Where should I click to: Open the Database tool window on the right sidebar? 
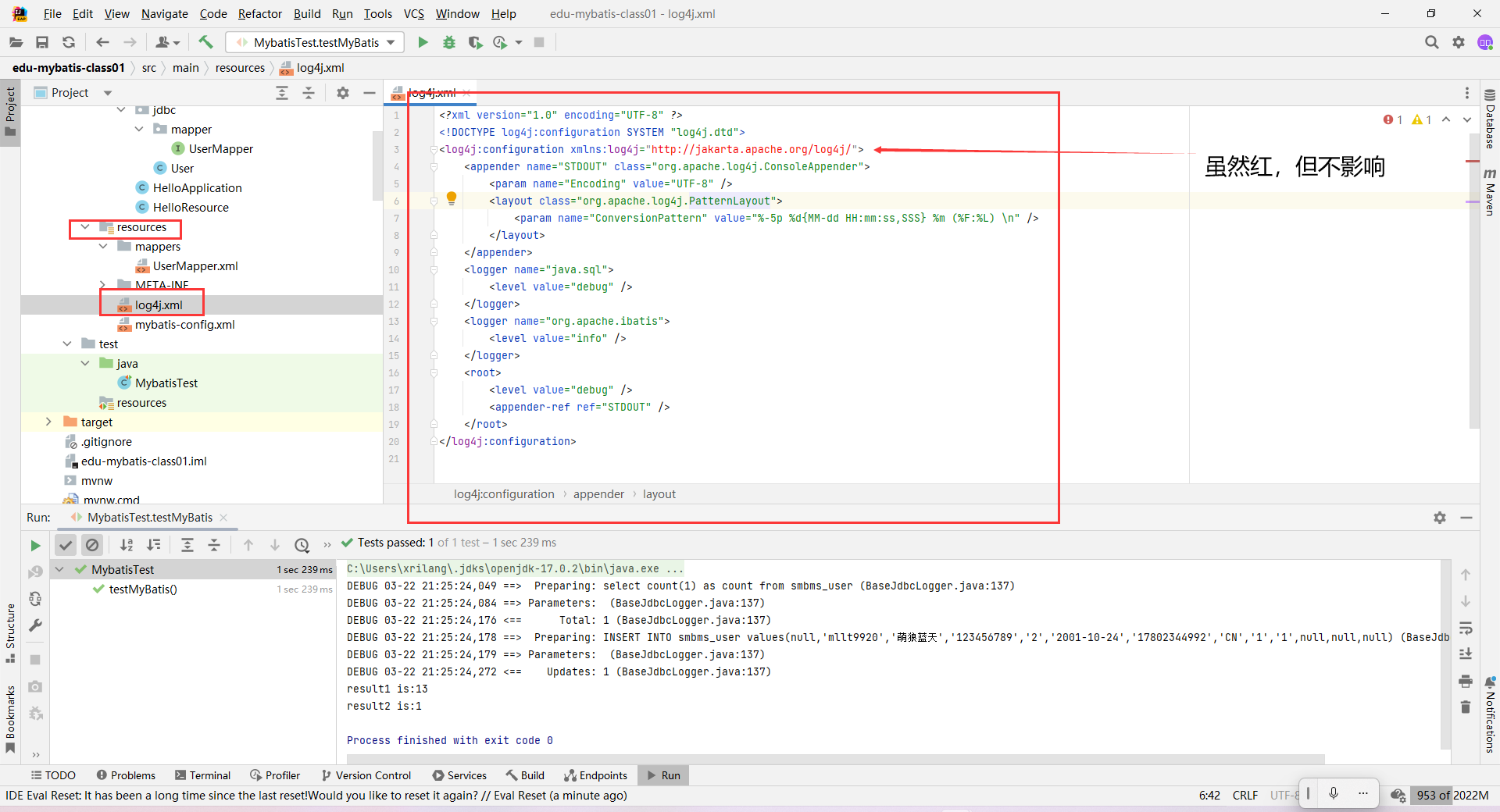click(x=1490, y=119)
